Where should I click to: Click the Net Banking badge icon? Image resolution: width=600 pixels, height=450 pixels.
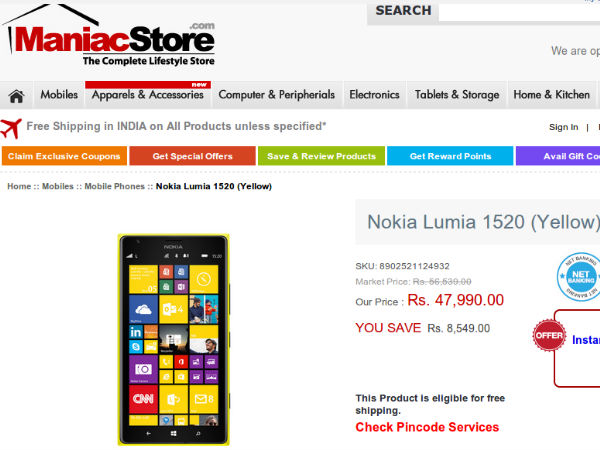pyautogui.click(x=578, y=276)
